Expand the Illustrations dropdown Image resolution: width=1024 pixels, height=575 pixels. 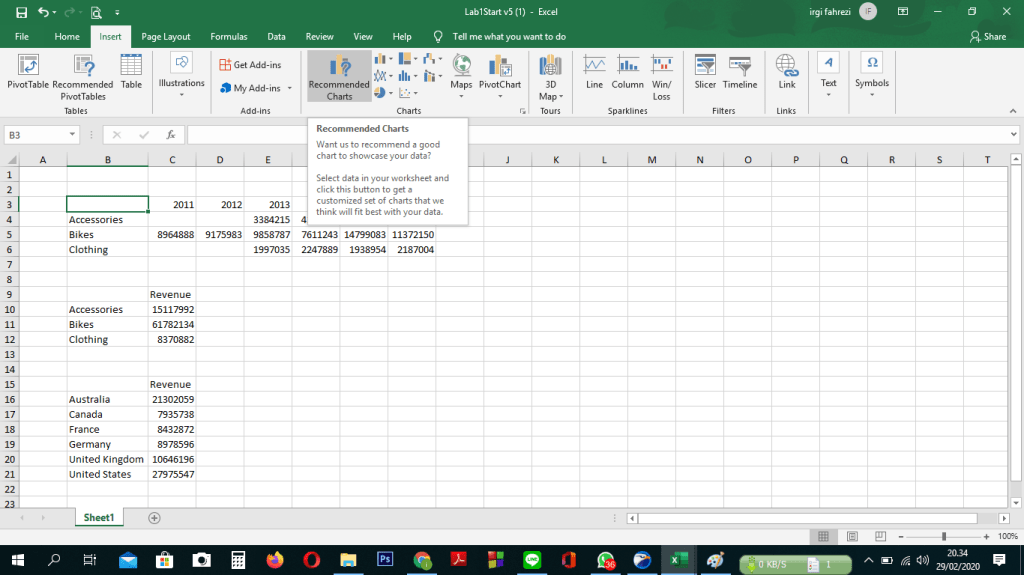tap(181, 75)
